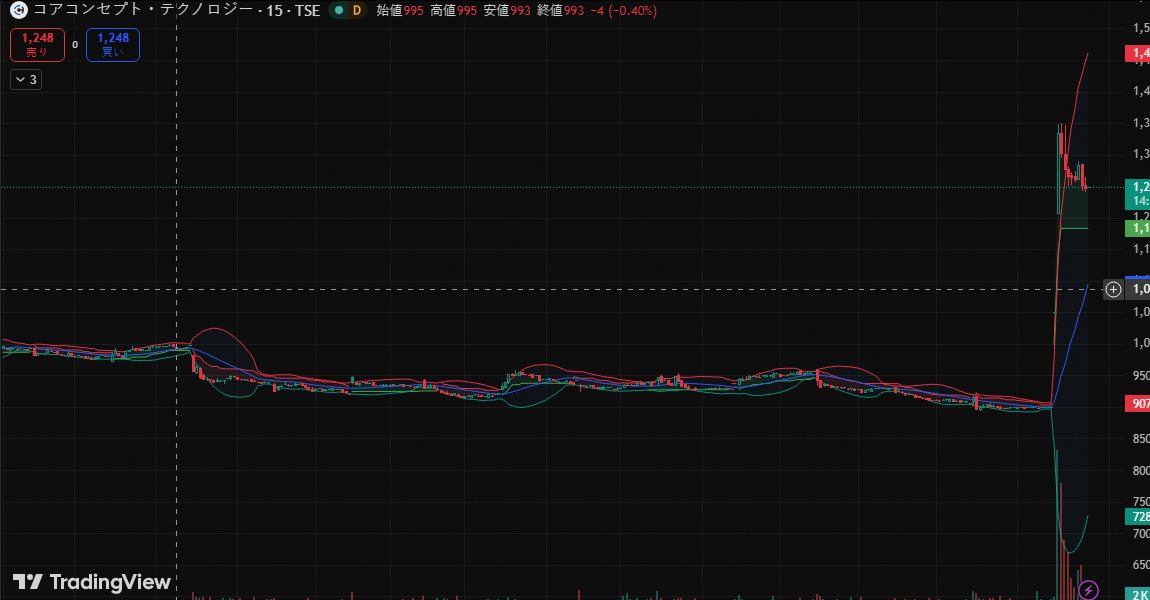1150x600 pixels.
Task: Click the green market status dot
Action: coord(338,10)
